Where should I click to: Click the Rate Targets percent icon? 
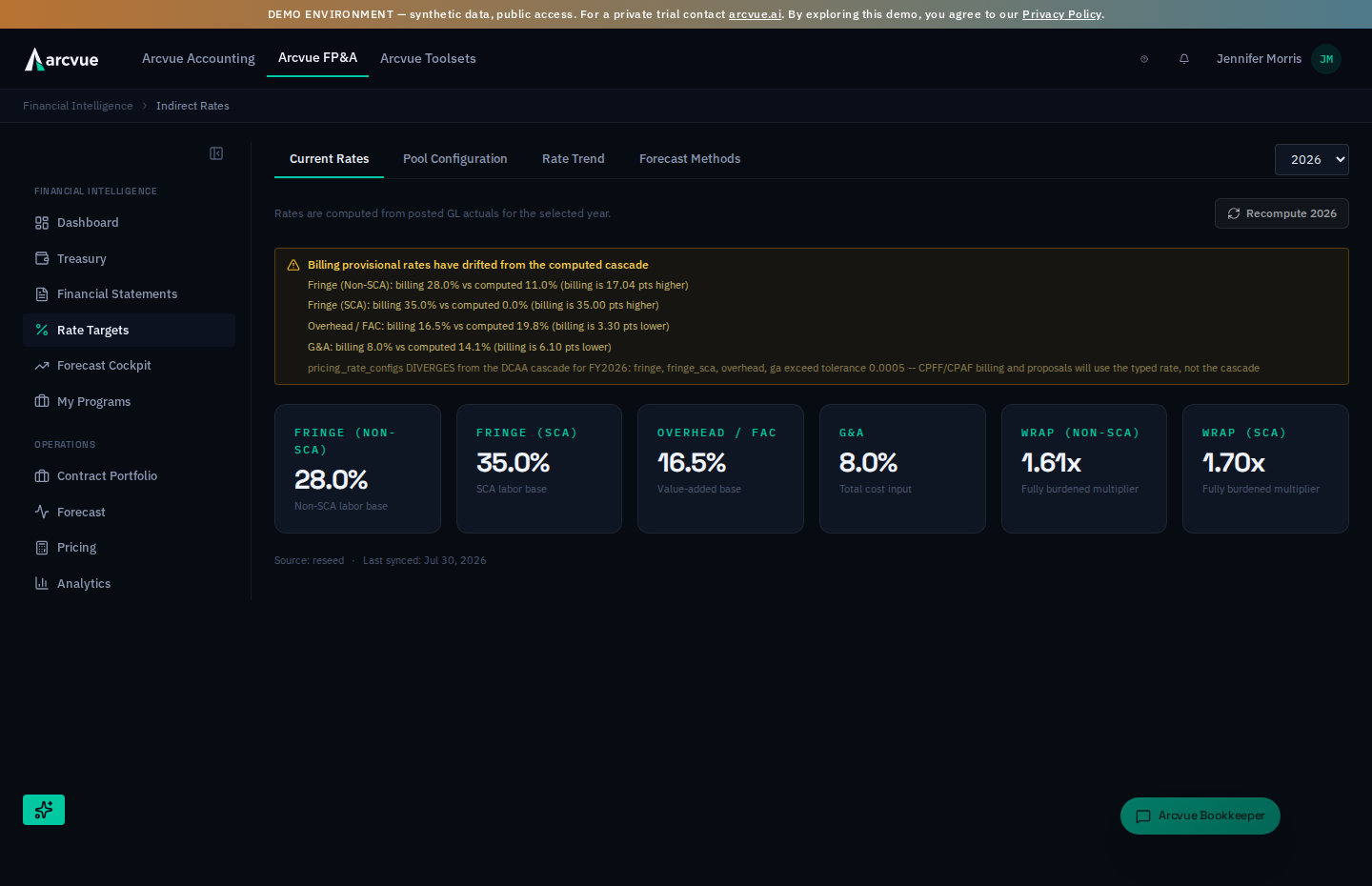tap(42, 330)
